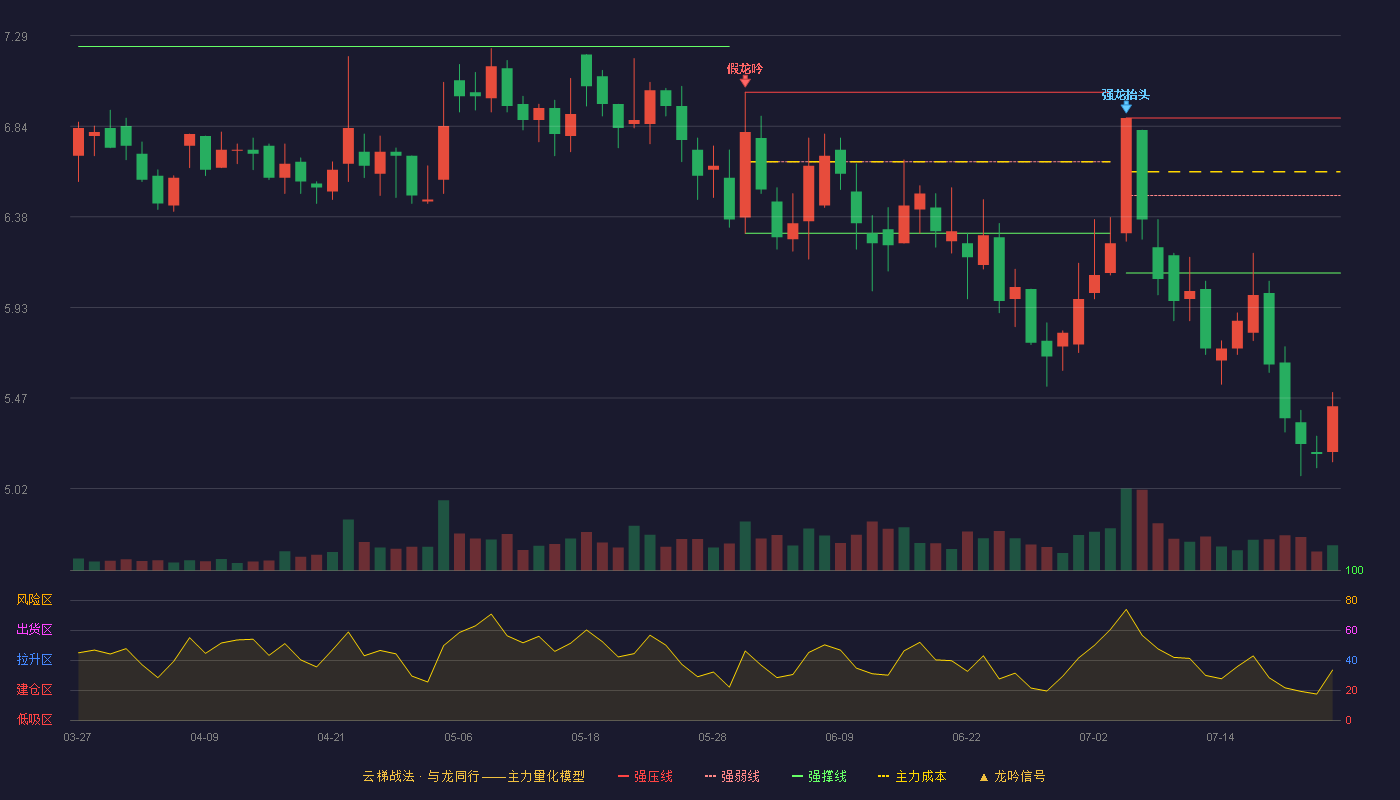Click the 5.47 price axis label
Image resolution: width=1400 pixels, height=800 pixels.
pyautogui.click(x=16, y=399)
